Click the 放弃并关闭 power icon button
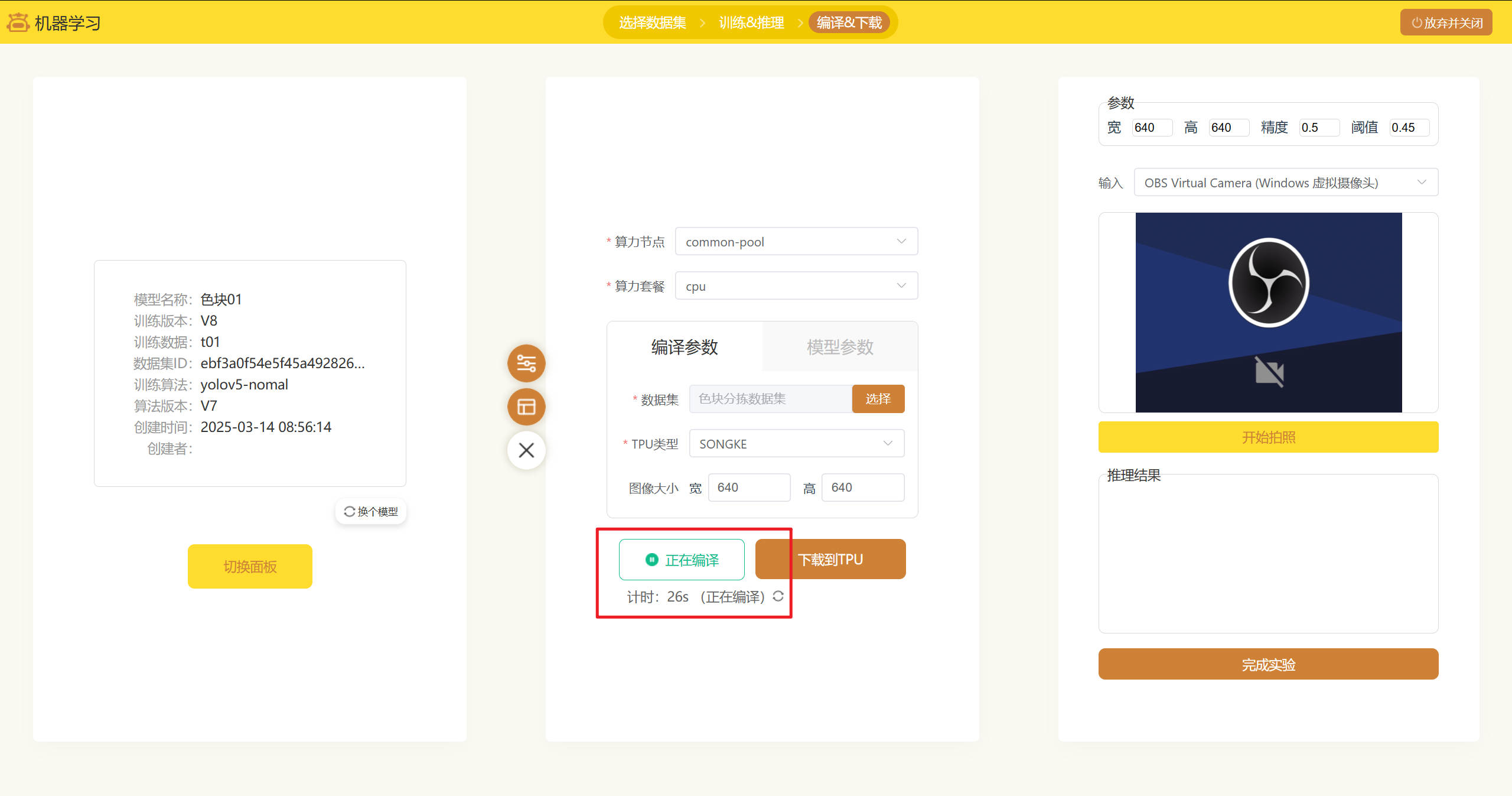The image size is (1512, 796). pos(1446,22)
